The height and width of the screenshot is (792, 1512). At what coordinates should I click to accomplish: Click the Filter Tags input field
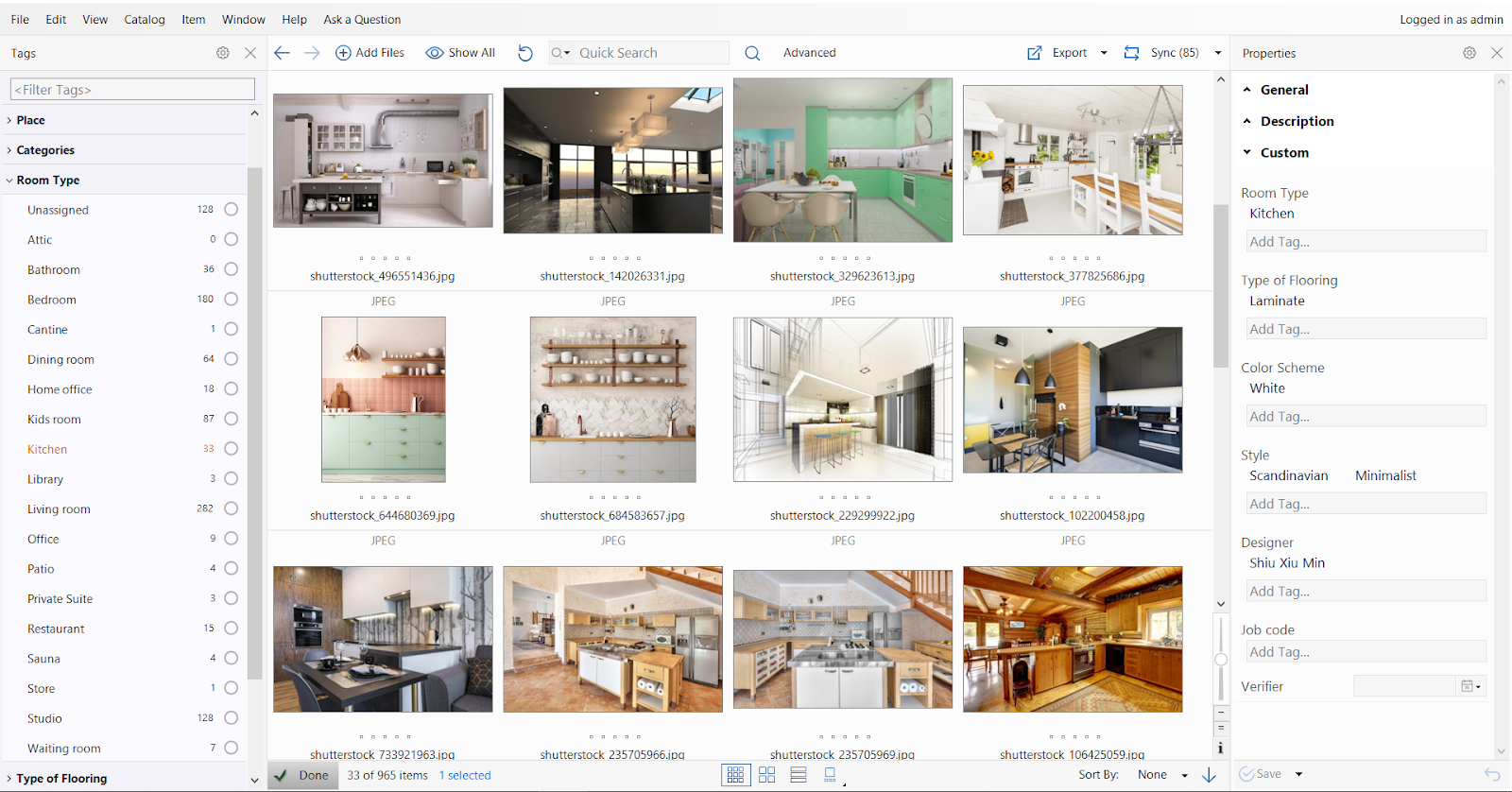coord(132,90)
